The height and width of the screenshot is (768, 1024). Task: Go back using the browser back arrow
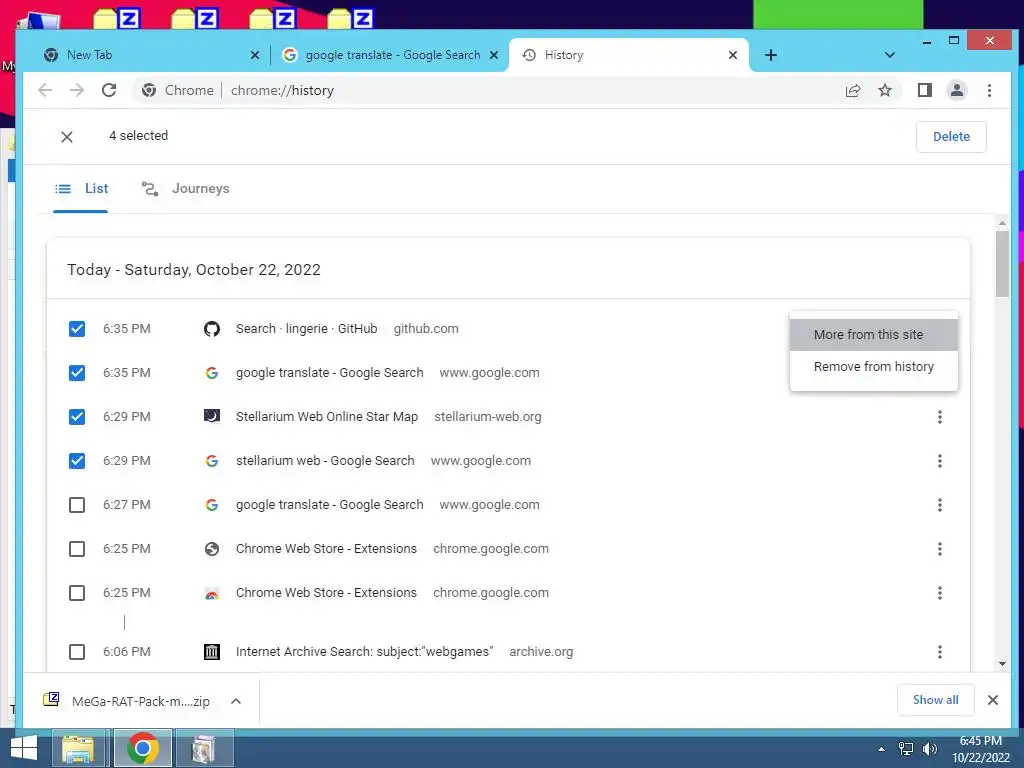click(x=45, y=90)
